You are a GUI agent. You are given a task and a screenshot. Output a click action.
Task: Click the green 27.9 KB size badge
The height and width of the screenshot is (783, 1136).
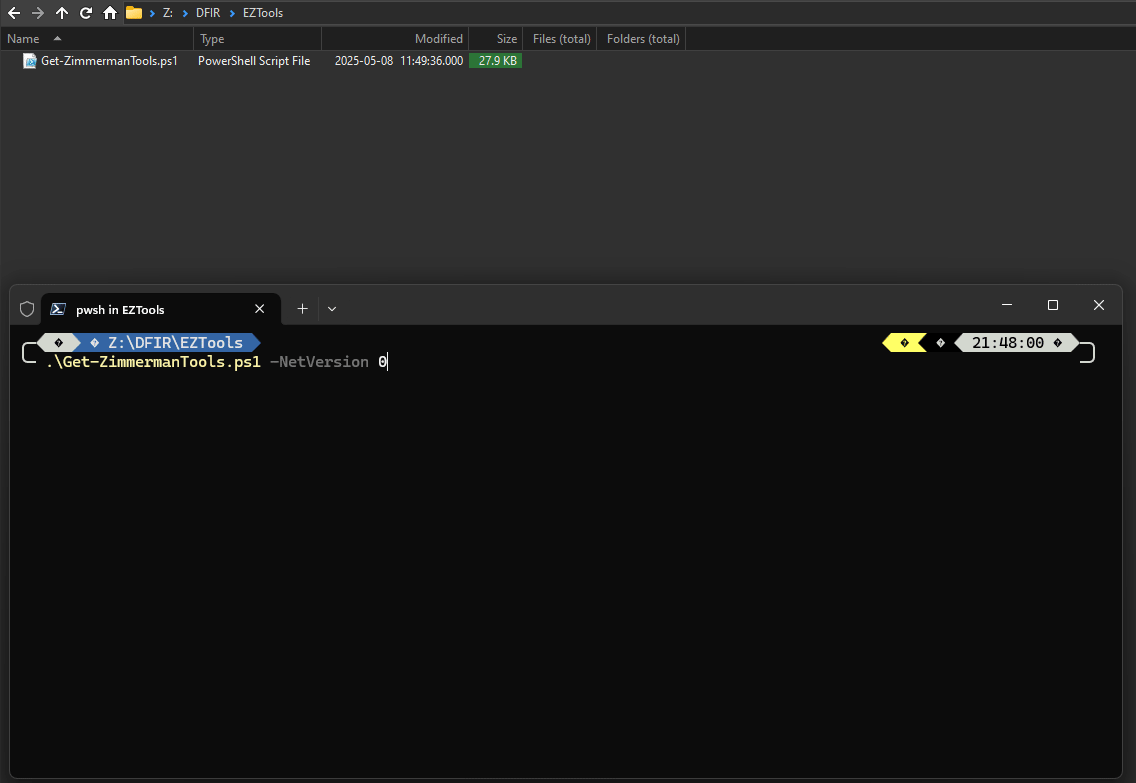coord(495,60)
